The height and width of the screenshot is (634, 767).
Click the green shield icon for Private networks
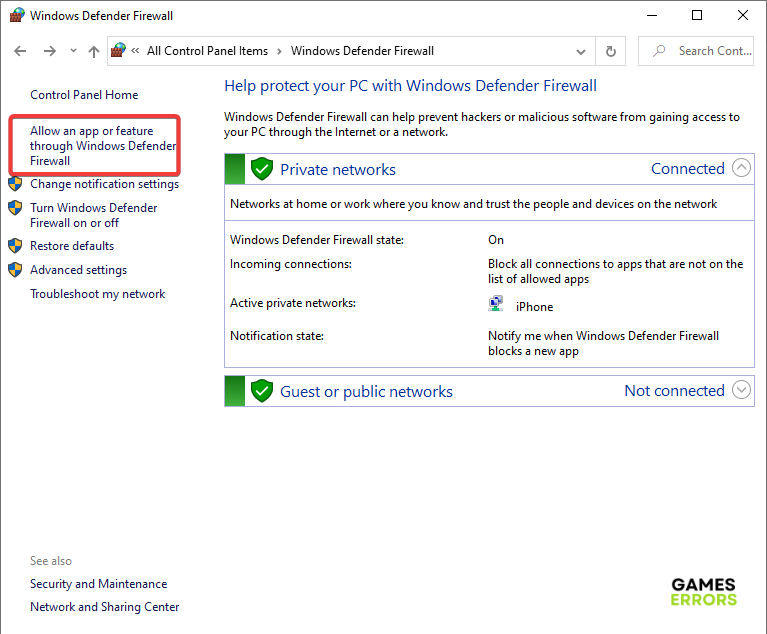tap(262, 169)
